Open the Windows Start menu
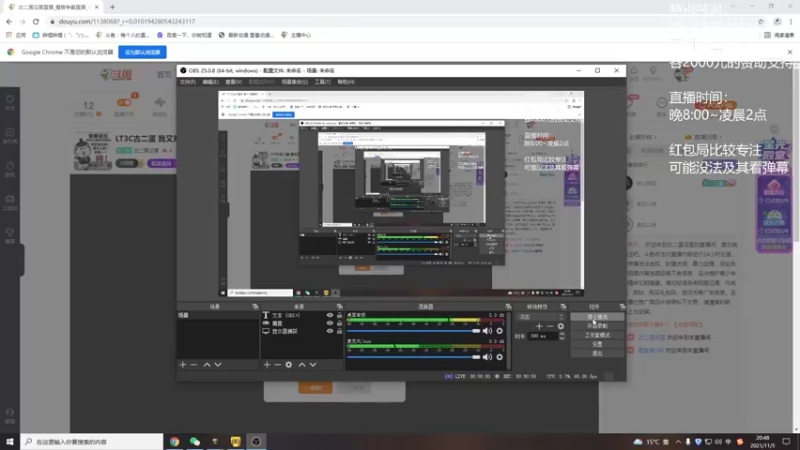800x450 pixels. 10,442
